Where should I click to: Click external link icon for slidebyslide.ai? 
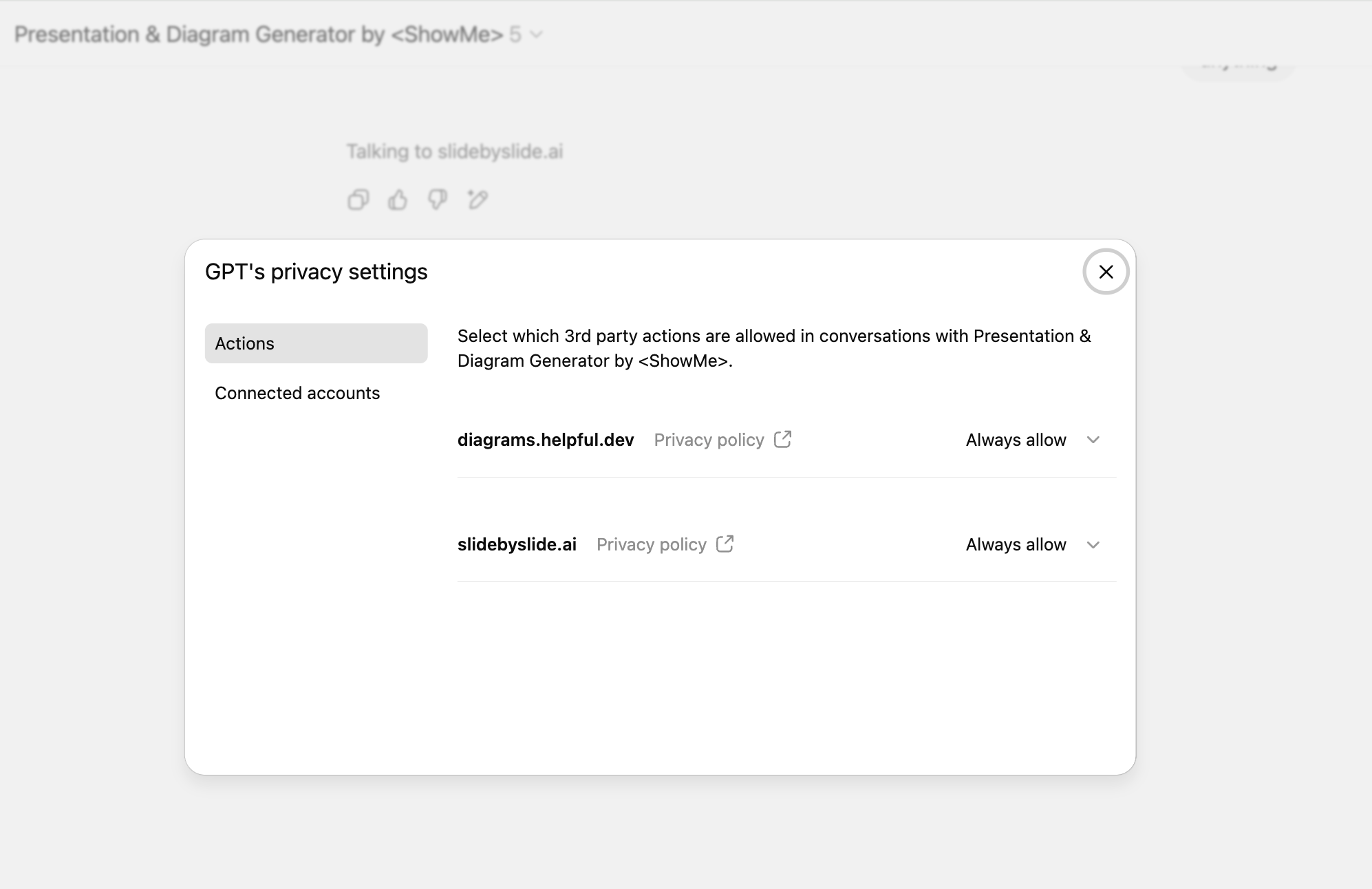725,544
